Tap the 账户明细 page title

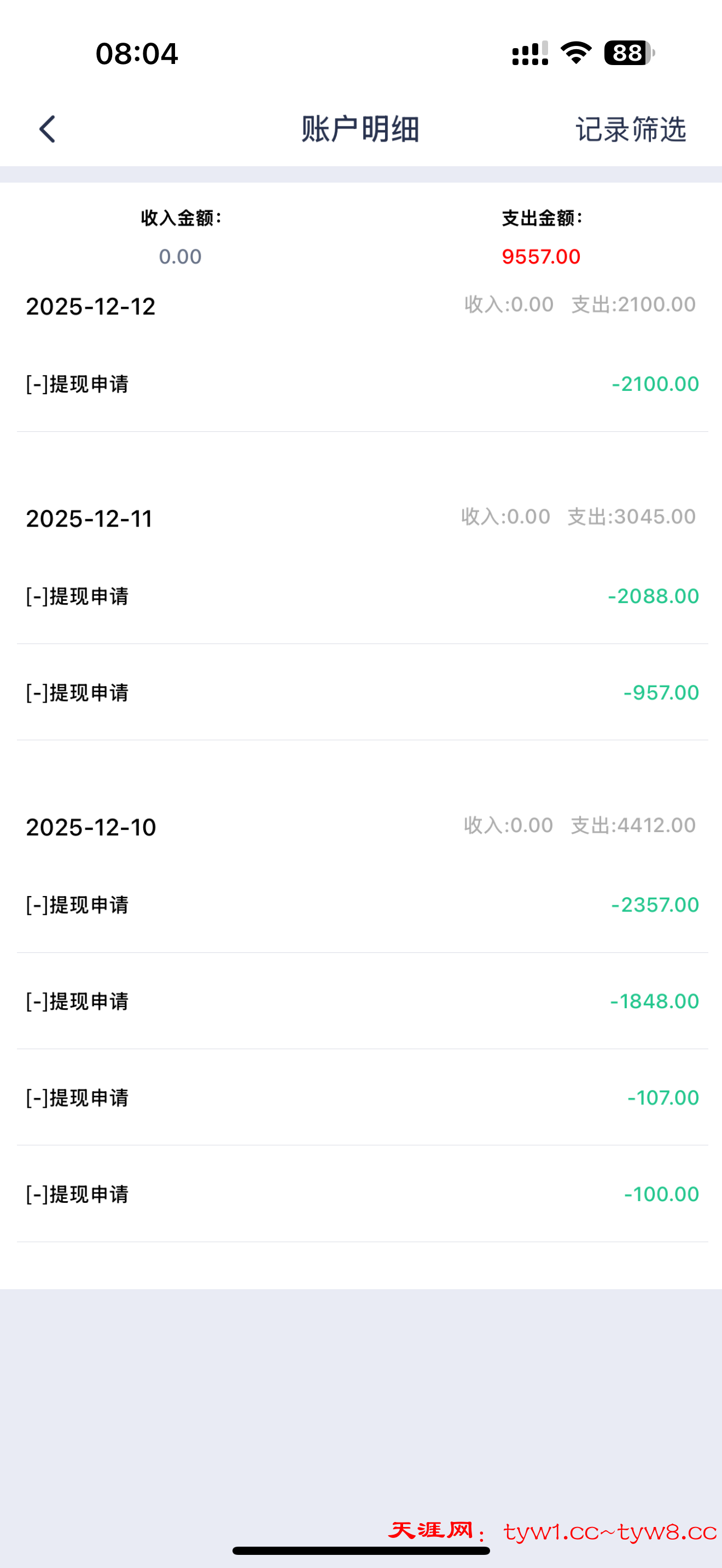pos(360,129)
